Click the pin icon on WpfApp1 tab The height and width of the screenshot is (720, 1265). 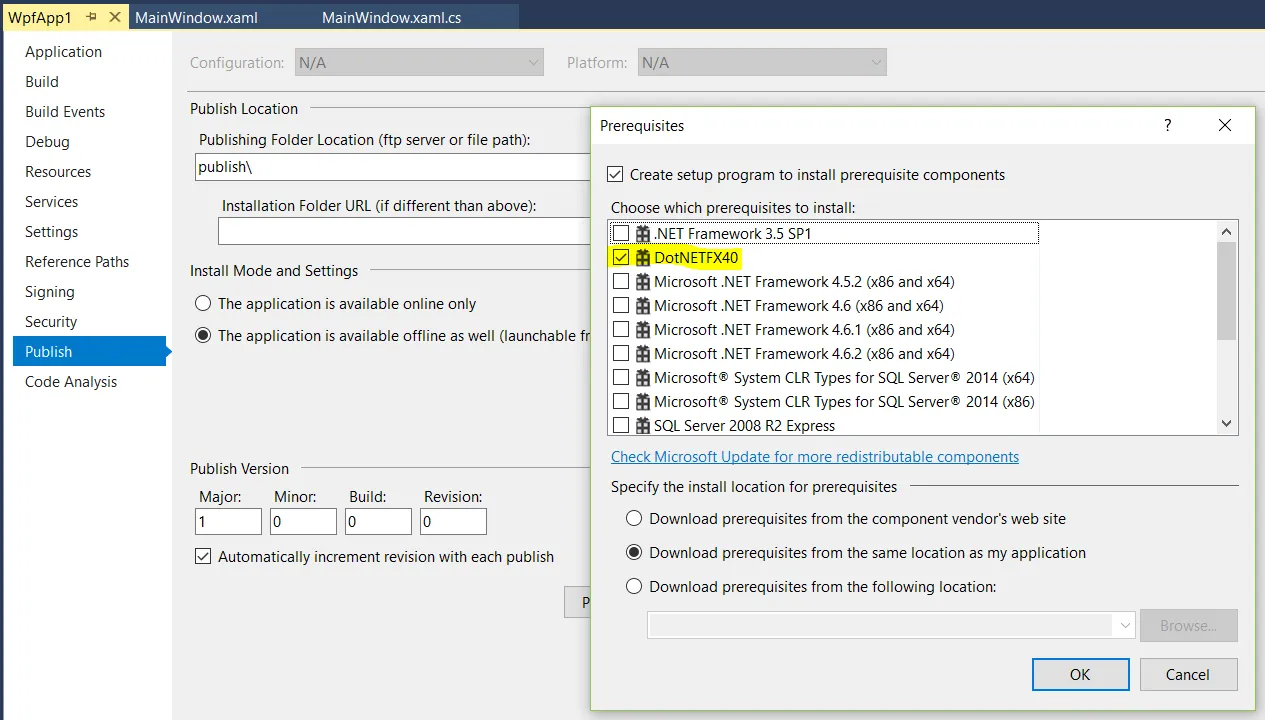pyautogui.click(x=91, y=17)
